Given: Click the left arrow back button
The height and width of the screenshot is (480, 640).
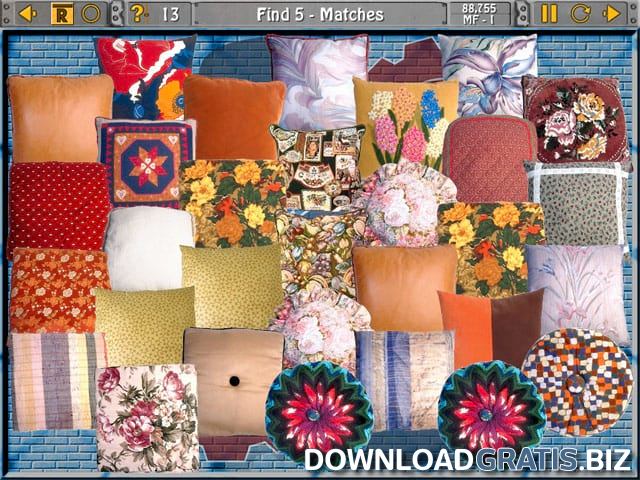Looking at the screenshot, I should [27, 13].
